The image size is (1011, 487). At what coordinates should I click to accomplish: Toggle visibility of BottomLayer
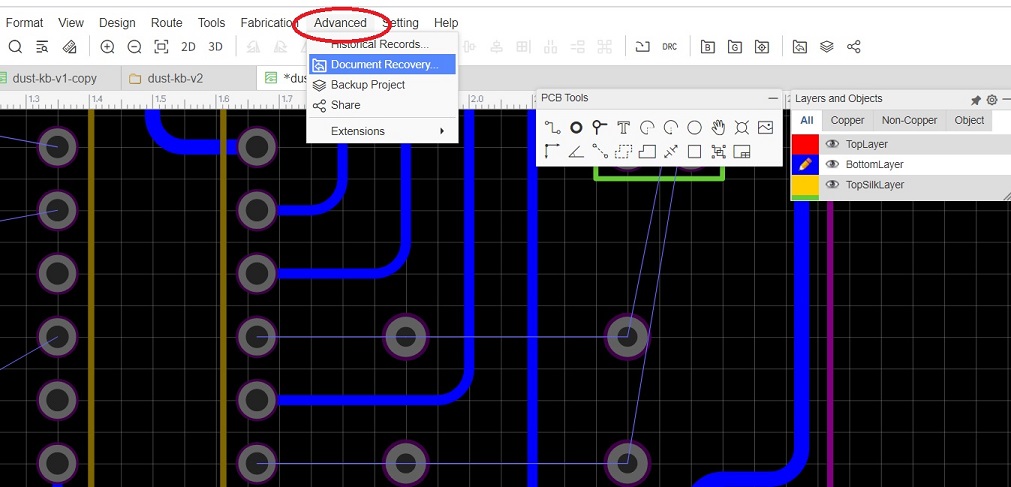832,164
